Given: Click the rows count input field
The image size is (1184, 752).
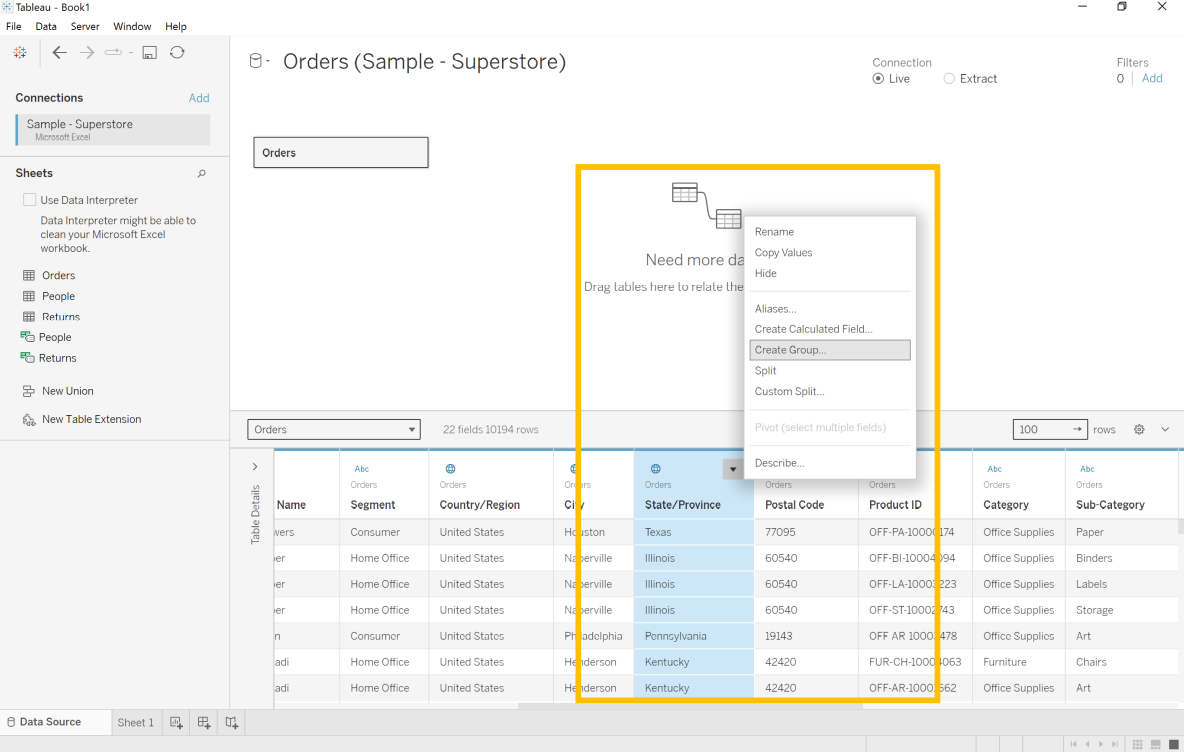Looking at the screenshot, I should [1041, 430].
